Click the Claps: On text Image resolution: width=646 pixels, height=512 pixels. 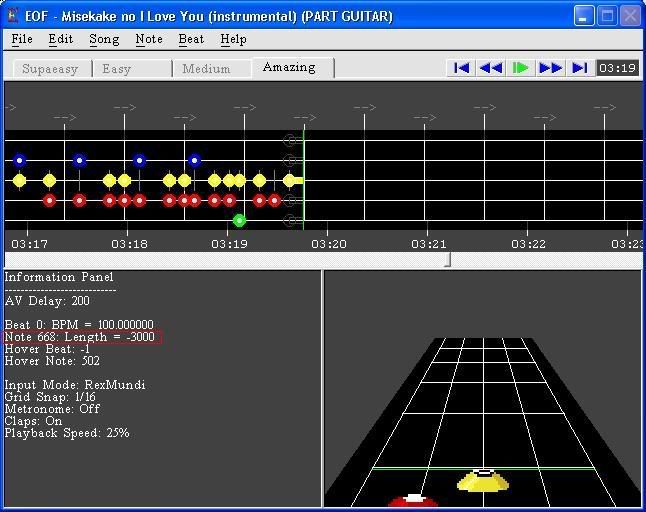pos(33,421)
